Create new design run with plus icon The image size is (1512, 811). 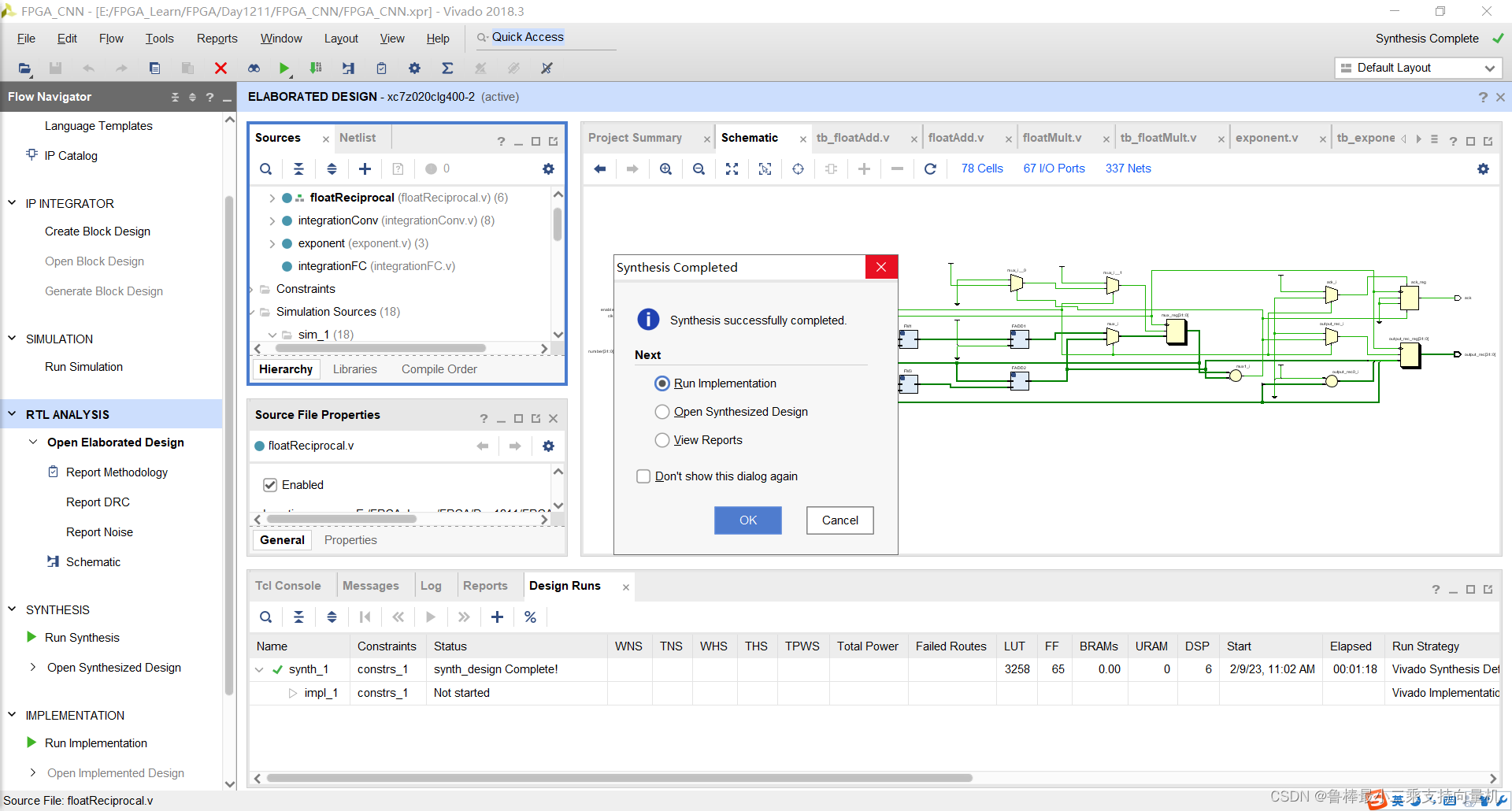click(497, 617)
